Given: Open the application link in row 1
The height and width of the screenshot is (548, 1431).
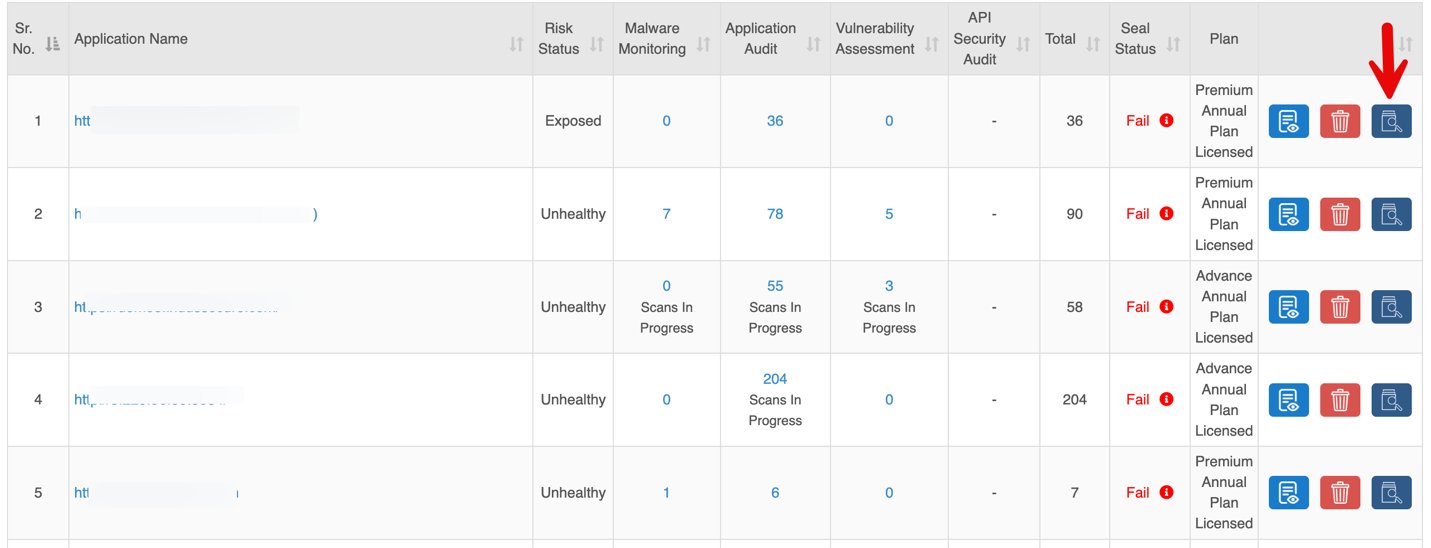Looking at the screenshot, I should click(x=83, y=121).
